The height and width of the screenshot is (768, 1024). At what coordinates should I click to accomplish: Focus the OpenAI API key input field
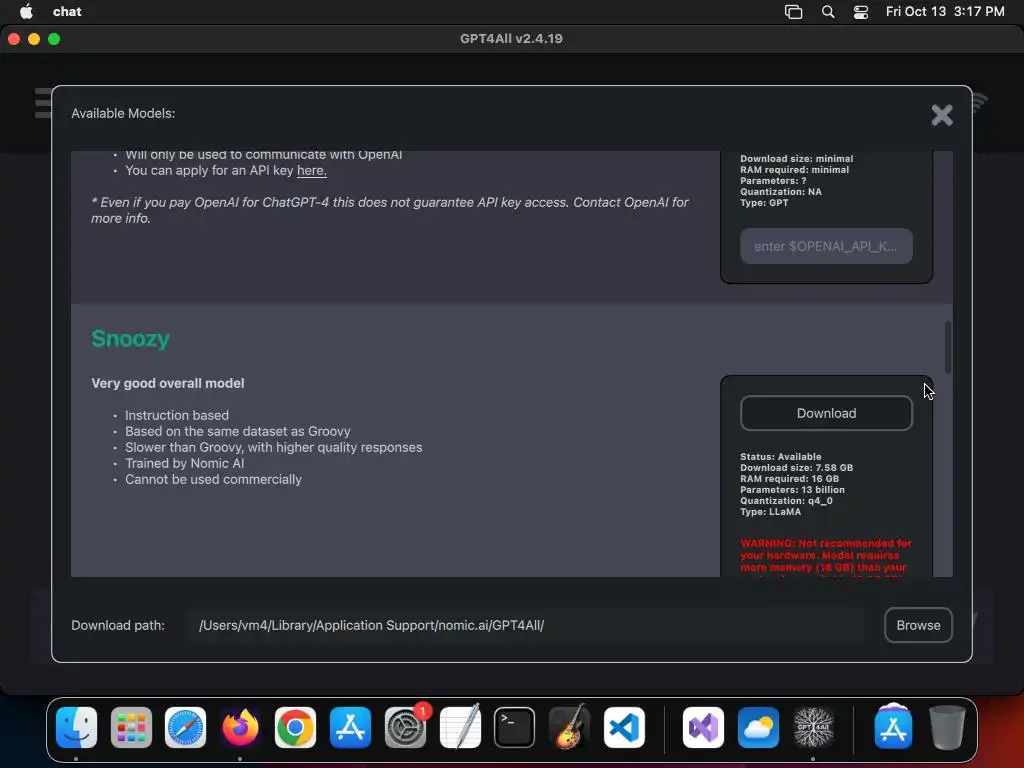[826, 246]
